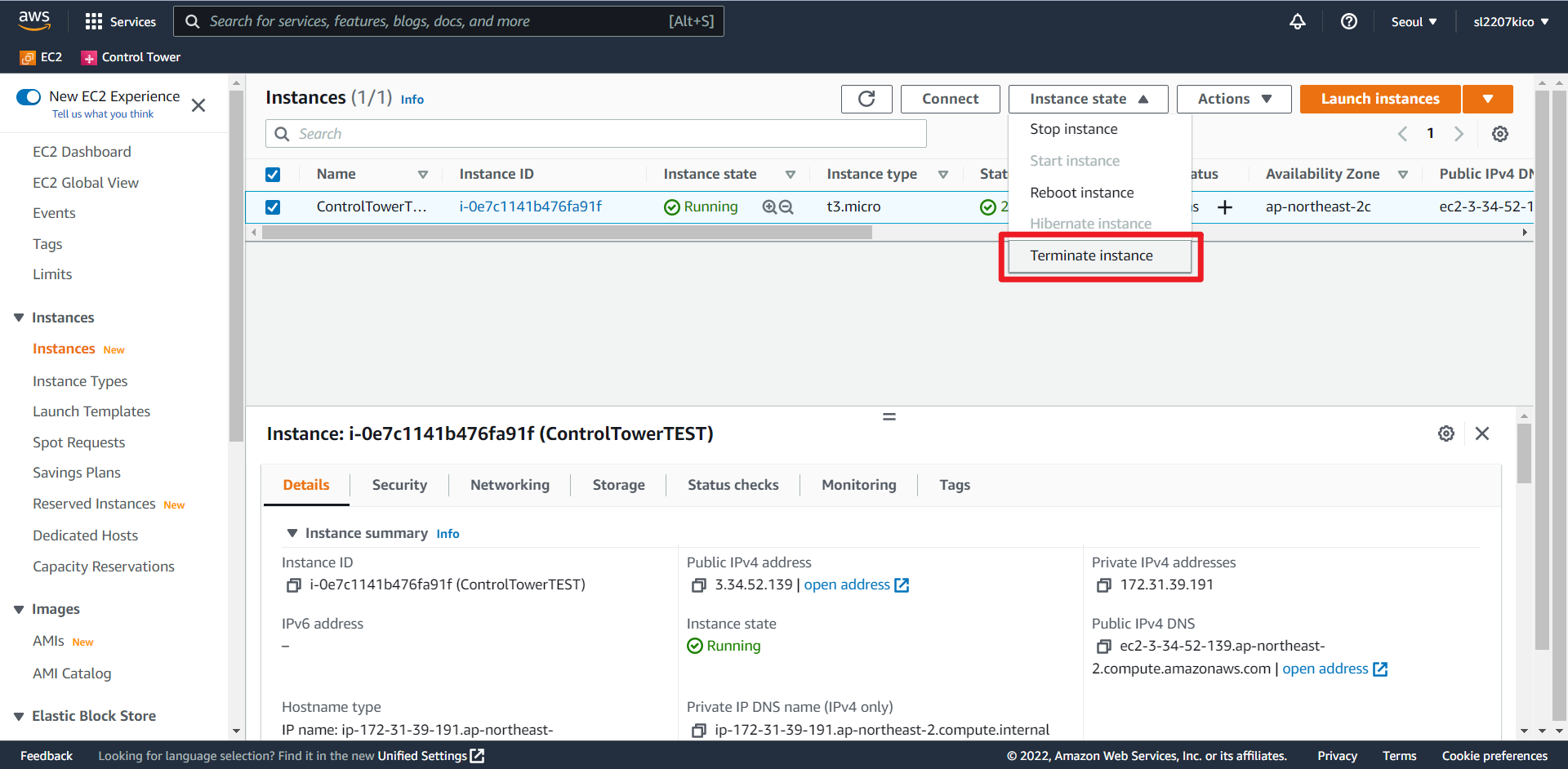Open the AWS help icon
Screen dimensions: 1568x769
[x=1348, y=21]
